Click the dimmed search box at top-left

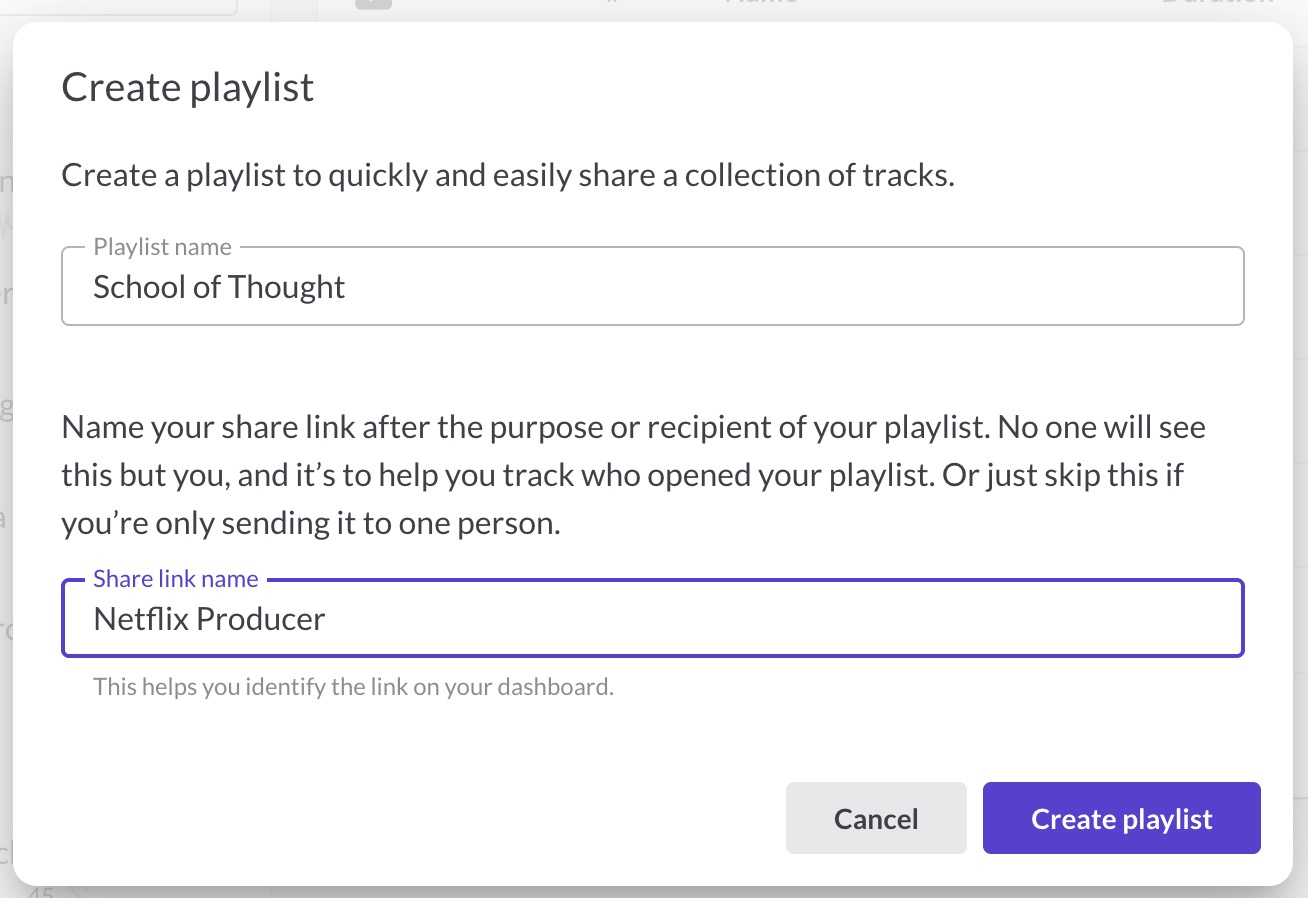pos(120,5)
